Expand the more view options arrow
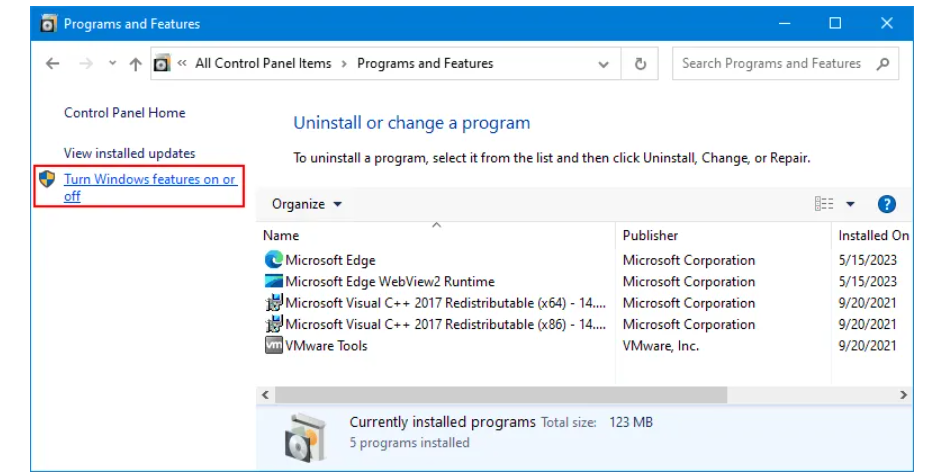 (850, 204)
